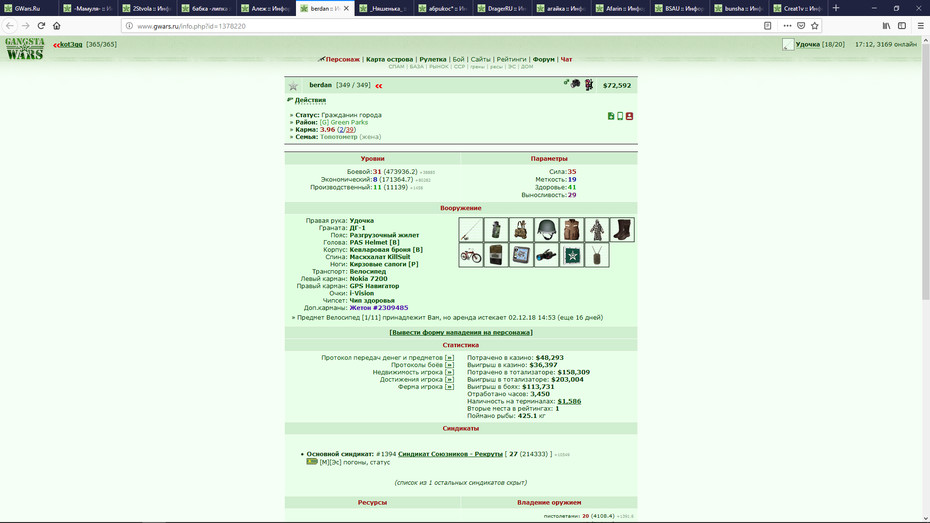This screenshot has width=930, height=523.
Task: Open the [G] Green Parks district link
Action: point(343,122)
